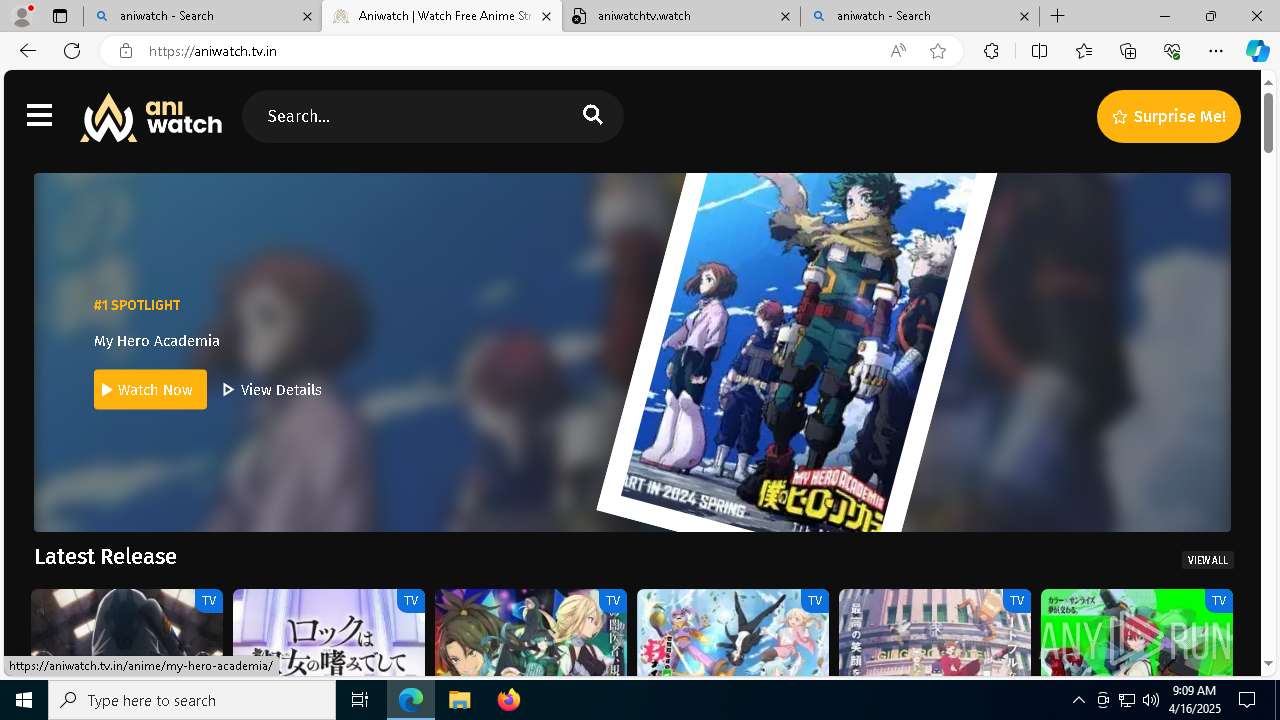Open Edge Settings and more menu
This screenshot has height=720, width=1280.
coord(1216,51)
